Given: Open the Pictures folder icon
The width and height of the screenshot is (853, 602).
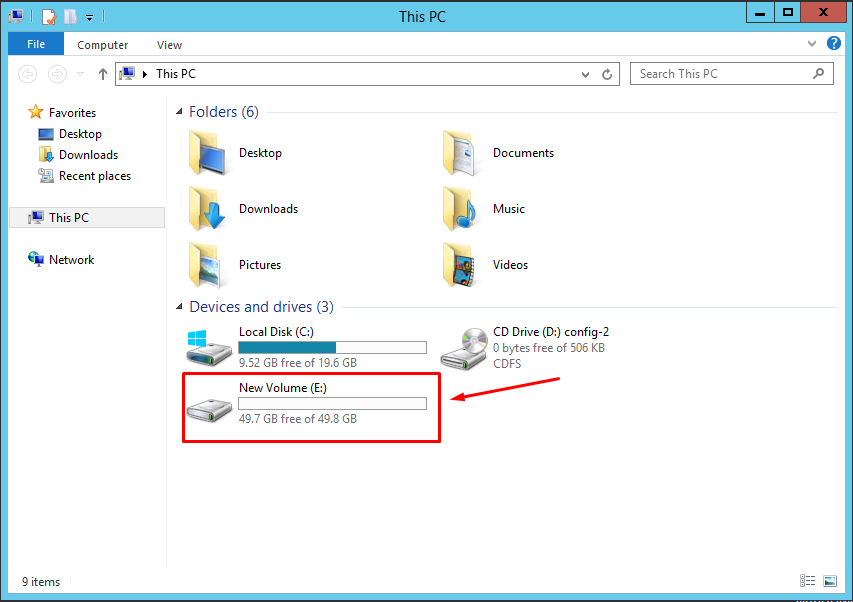Looking at the screenshot, I should 206,265.
